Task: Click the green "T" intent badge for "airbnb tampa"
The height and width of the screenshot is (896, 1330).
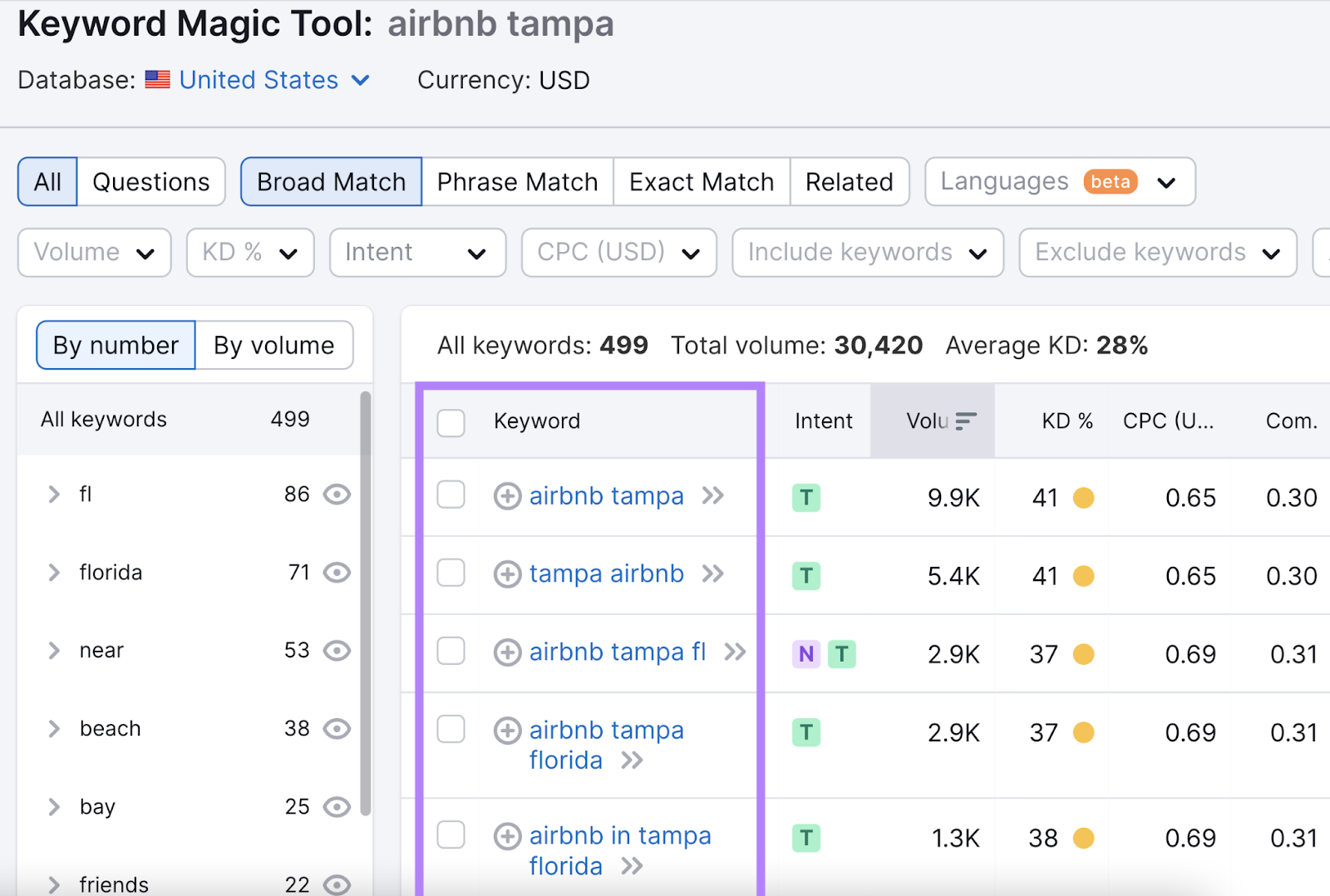Action: [x=805, y=497]
